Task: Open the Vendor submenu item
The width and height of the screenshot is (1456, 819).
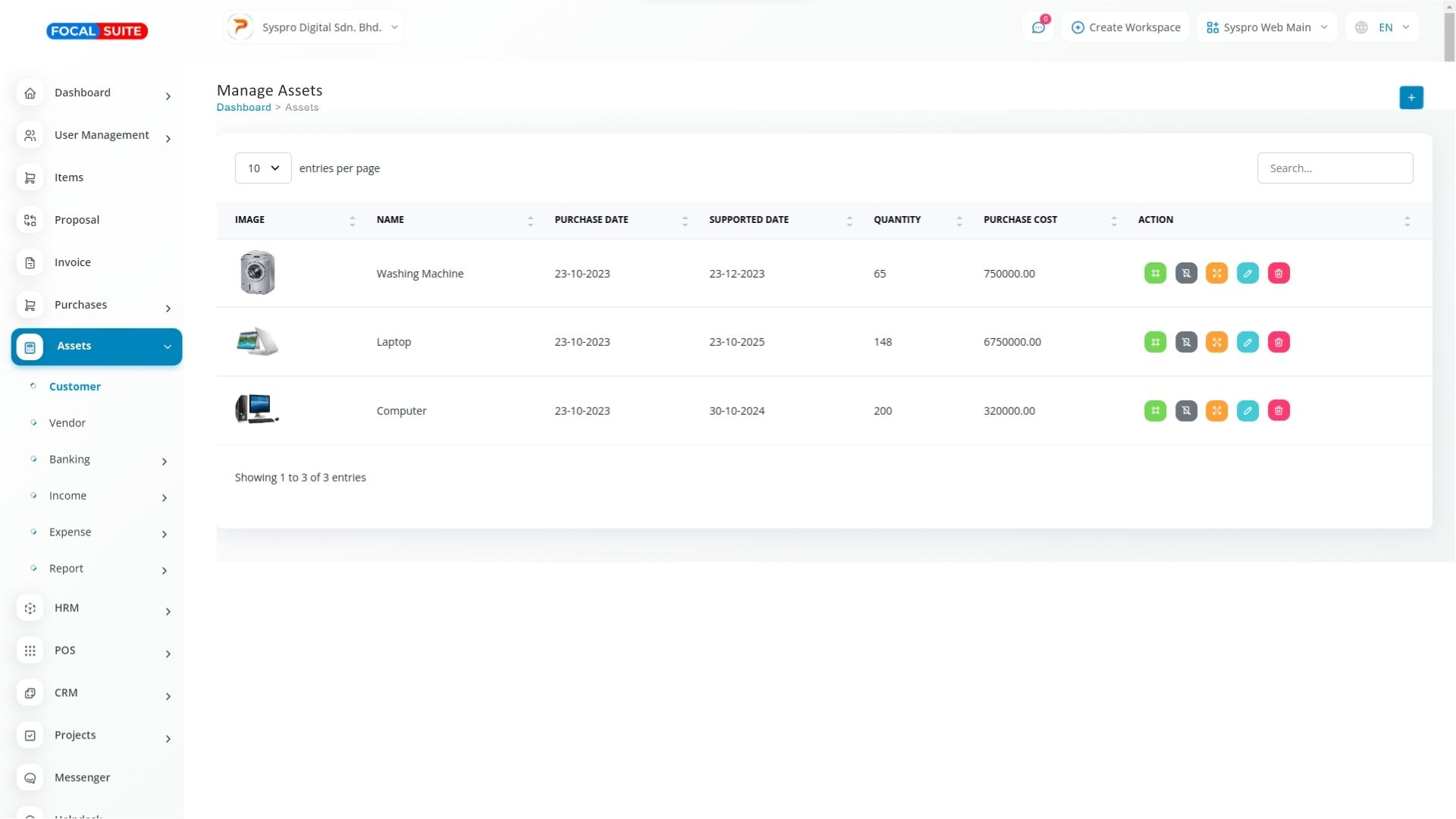Action: 67,423
